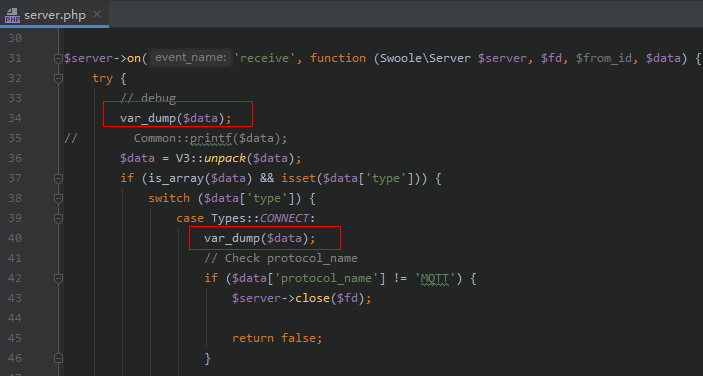Click the $server->close($fd) call
The width and height of the screenshot is (703, 376).
point(302,298)
